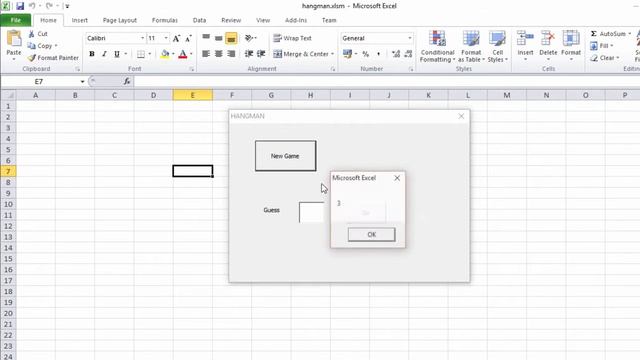
Task: Click New Game in HANGMAN form
Action: pos(285,156)
